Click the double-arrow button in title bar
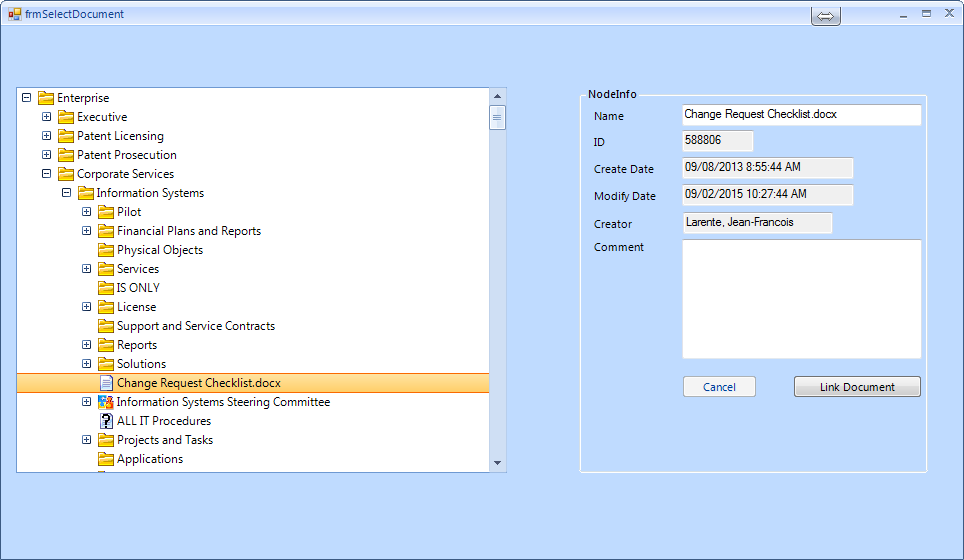964x560 pixels. (826, 16)
